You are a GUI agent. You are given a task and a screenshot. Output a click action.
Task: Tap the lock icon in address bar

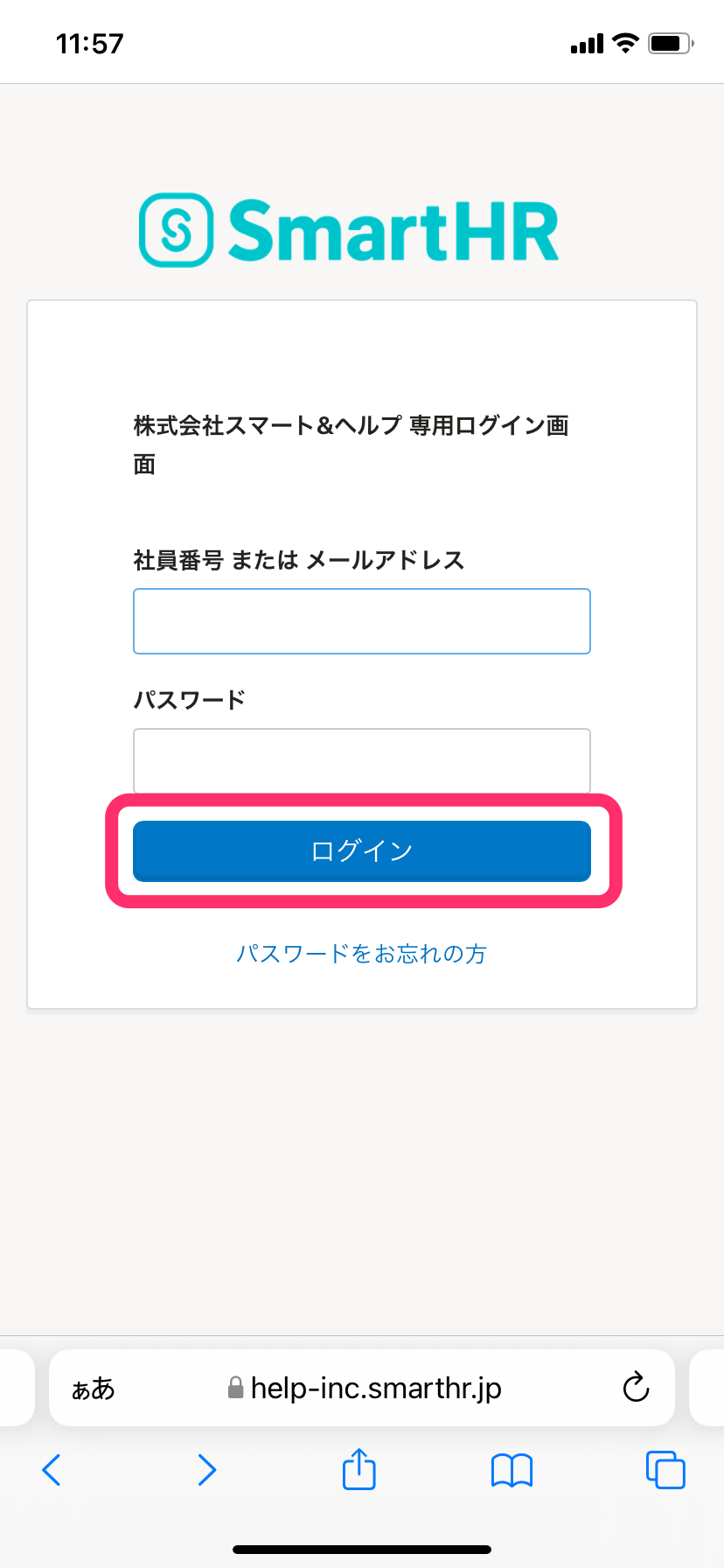coord(235,1388)
